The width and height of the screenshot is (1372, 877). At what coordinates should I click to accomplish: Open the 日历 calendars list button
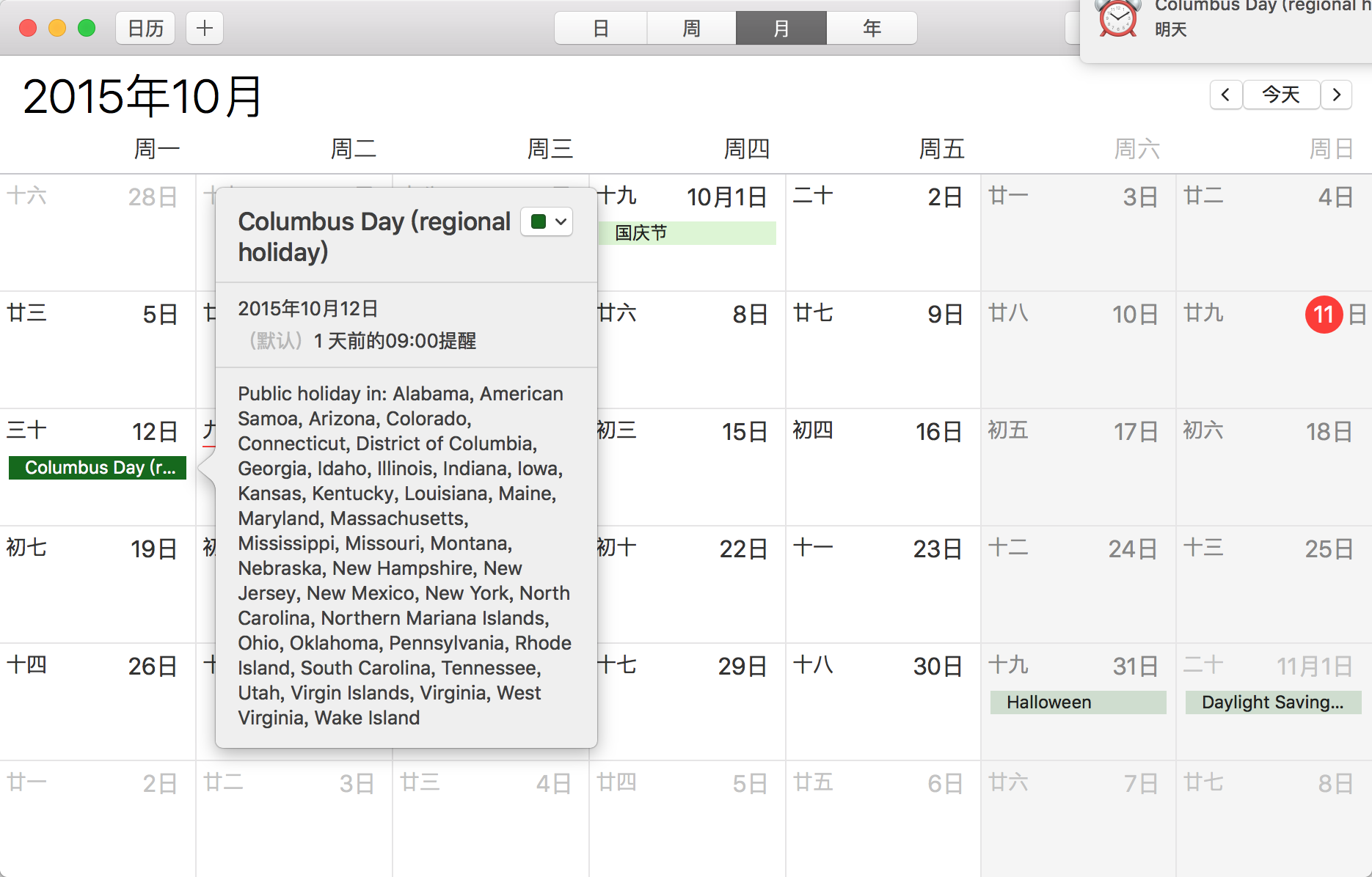pos(145,29)
